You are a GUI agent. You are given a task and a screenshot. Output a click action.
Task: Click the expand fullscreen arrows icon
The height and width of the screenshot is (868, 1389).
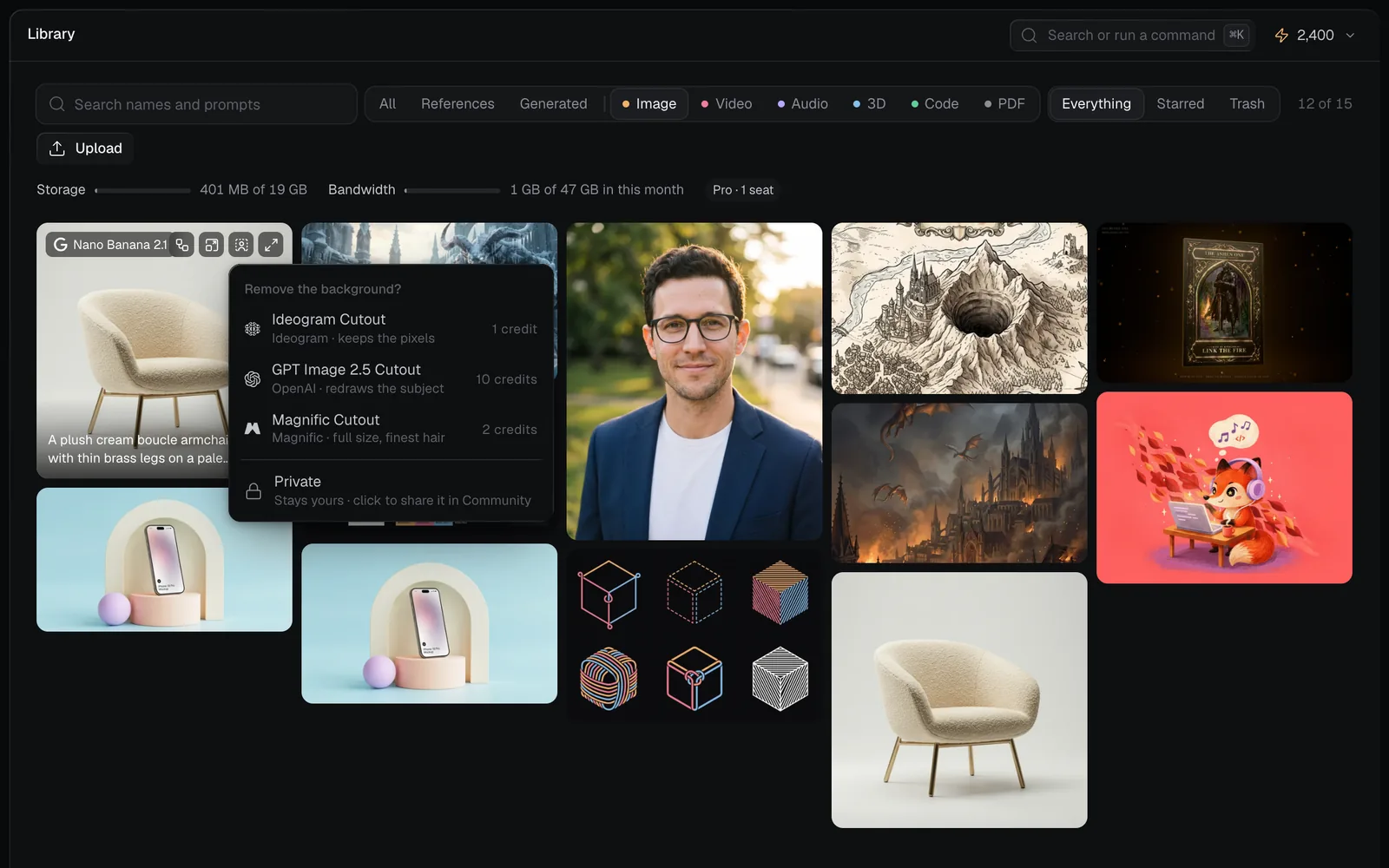(271, 245)
